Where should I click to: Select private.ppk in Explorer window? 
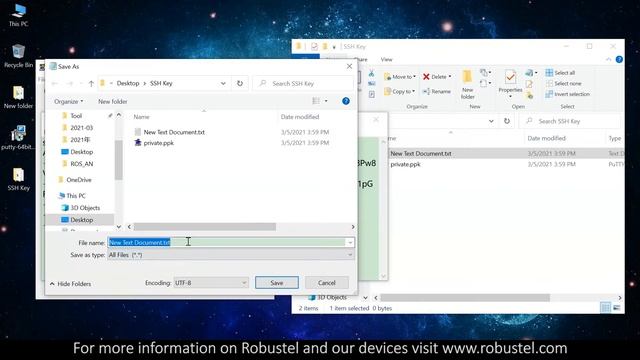pyautogui.click(x=405, y=164)
